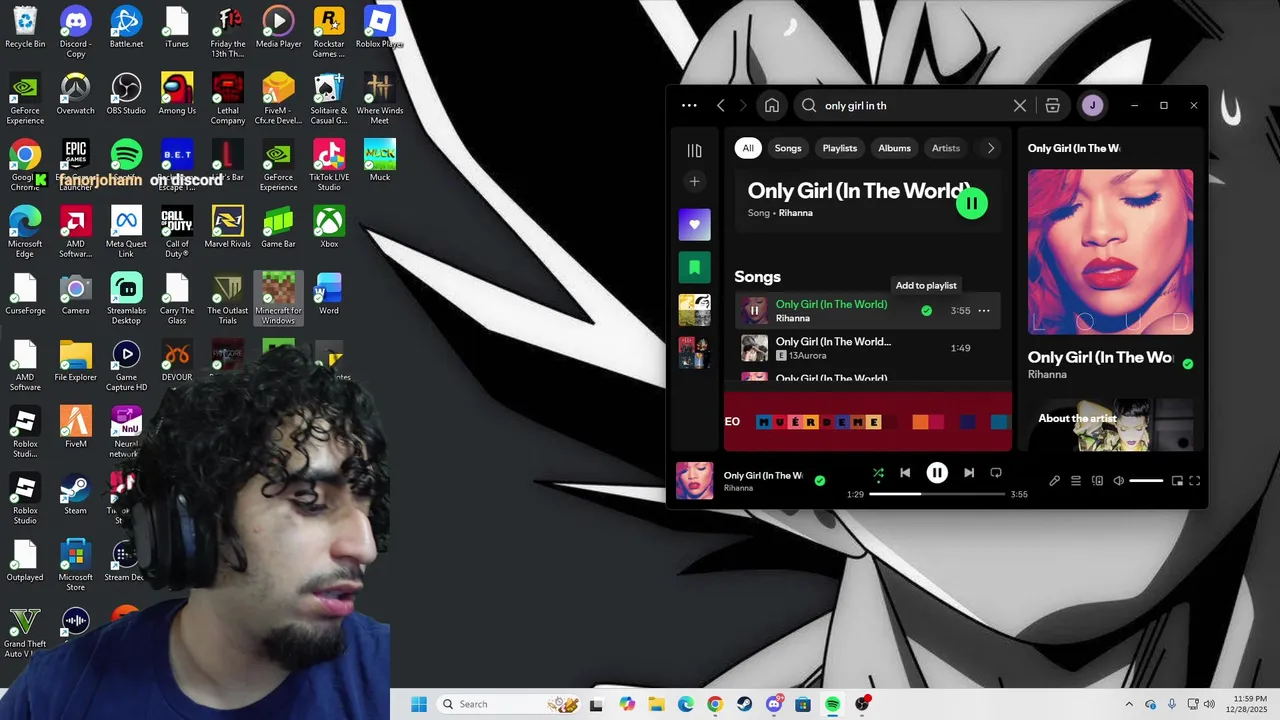Open Steam from the taskbar
This screenshot has height=720, width=1280.
[x=744, y=704]
